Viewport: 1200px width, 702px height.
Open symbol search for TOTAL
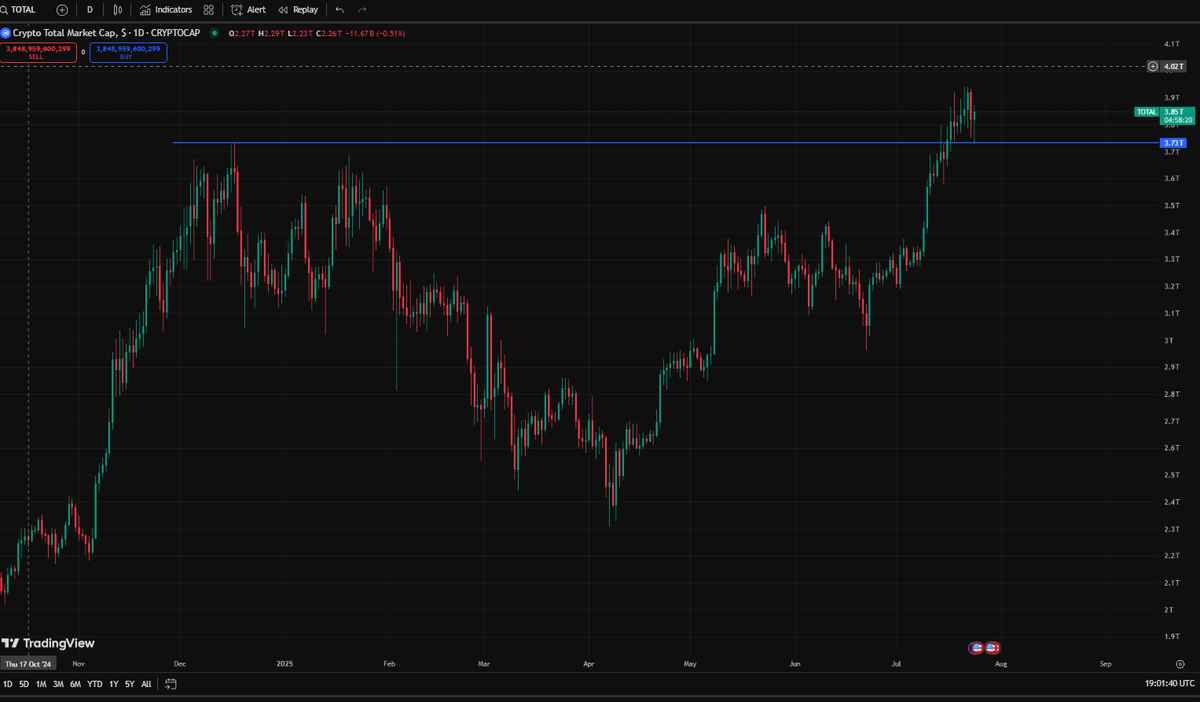point(18,9)
